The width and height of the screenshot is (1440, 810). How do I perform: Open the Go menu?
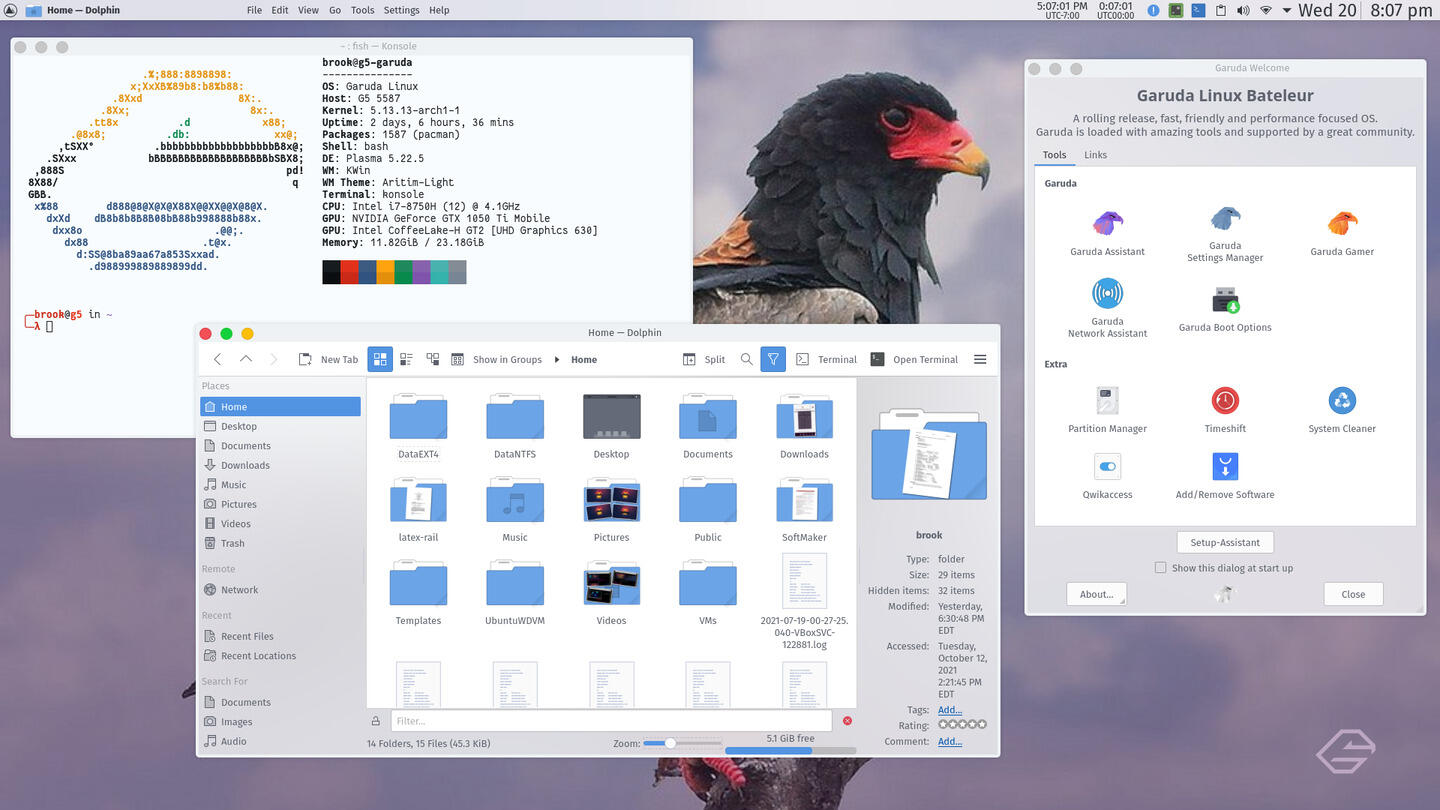(335, 10)
